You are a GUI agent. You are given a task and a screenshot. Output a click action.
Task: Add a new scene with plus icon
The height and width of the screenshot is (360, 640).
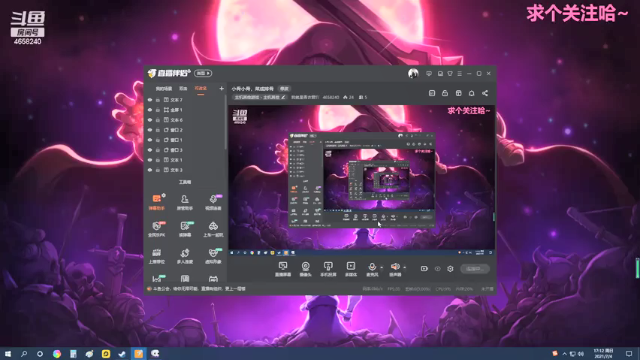221,89
